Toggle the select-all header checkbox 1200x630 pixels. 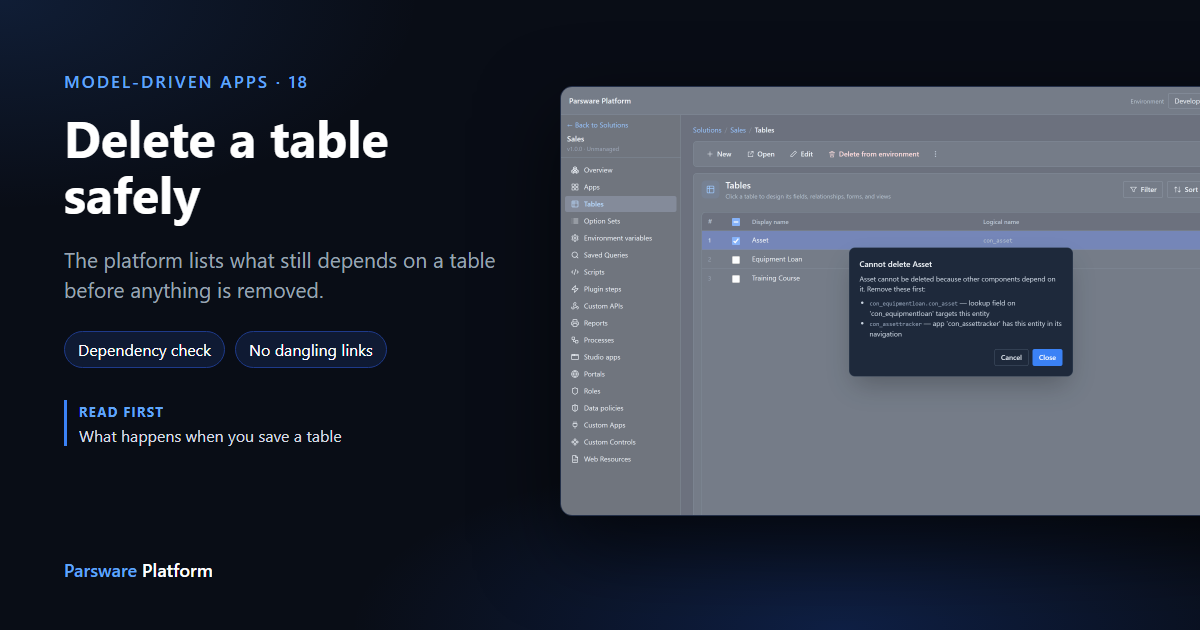click(x=736, y=222)
